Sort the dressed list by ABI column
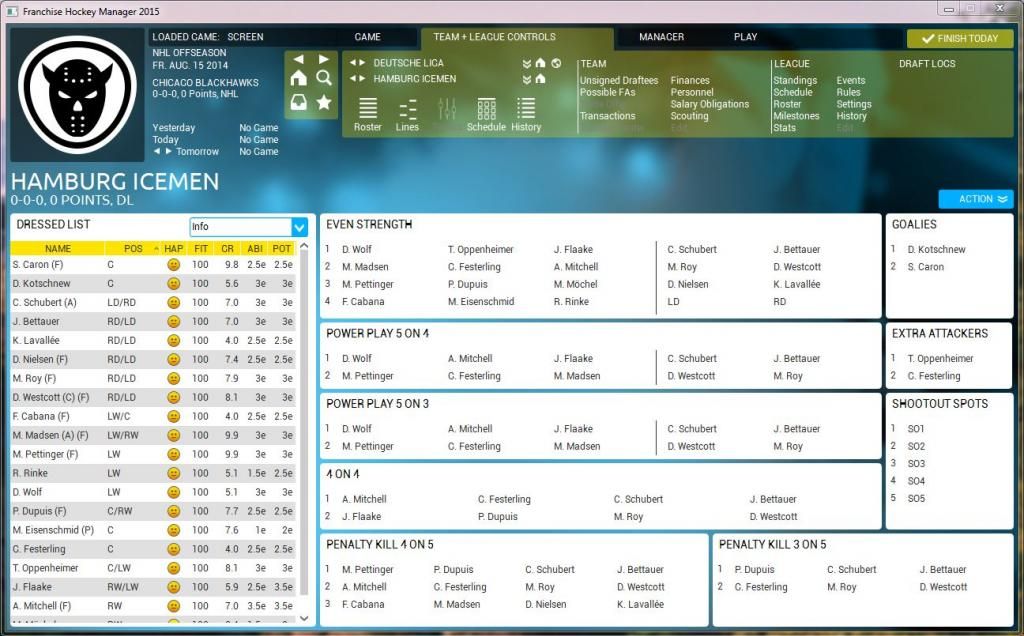 click(x=255, y=249)
